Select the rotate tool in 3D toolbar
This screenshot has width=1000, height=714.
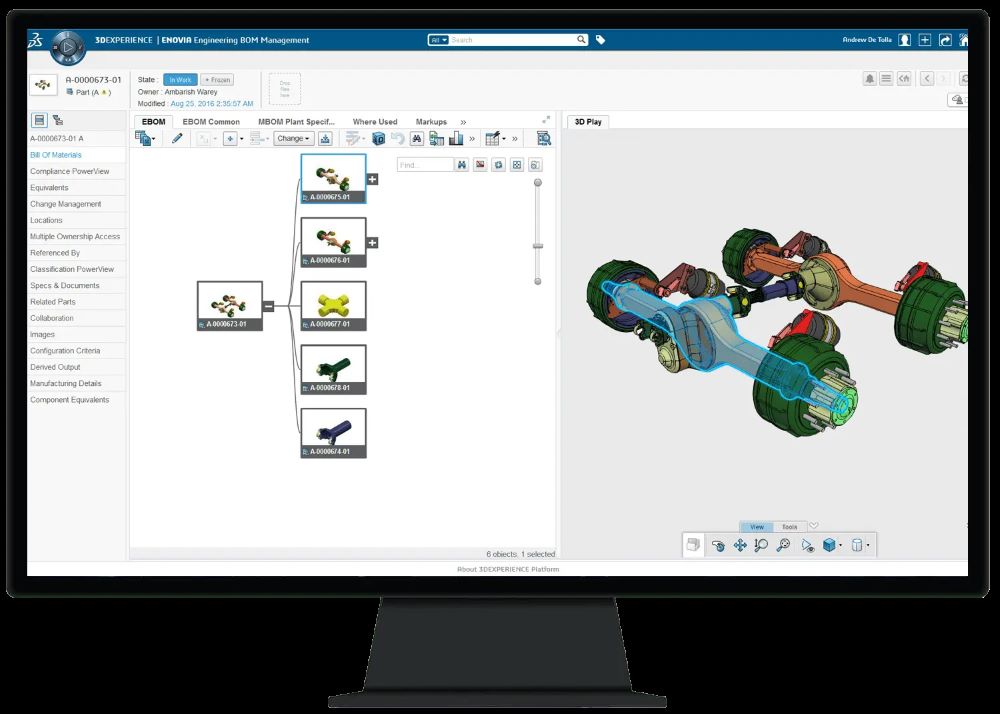tap(718, 546)
